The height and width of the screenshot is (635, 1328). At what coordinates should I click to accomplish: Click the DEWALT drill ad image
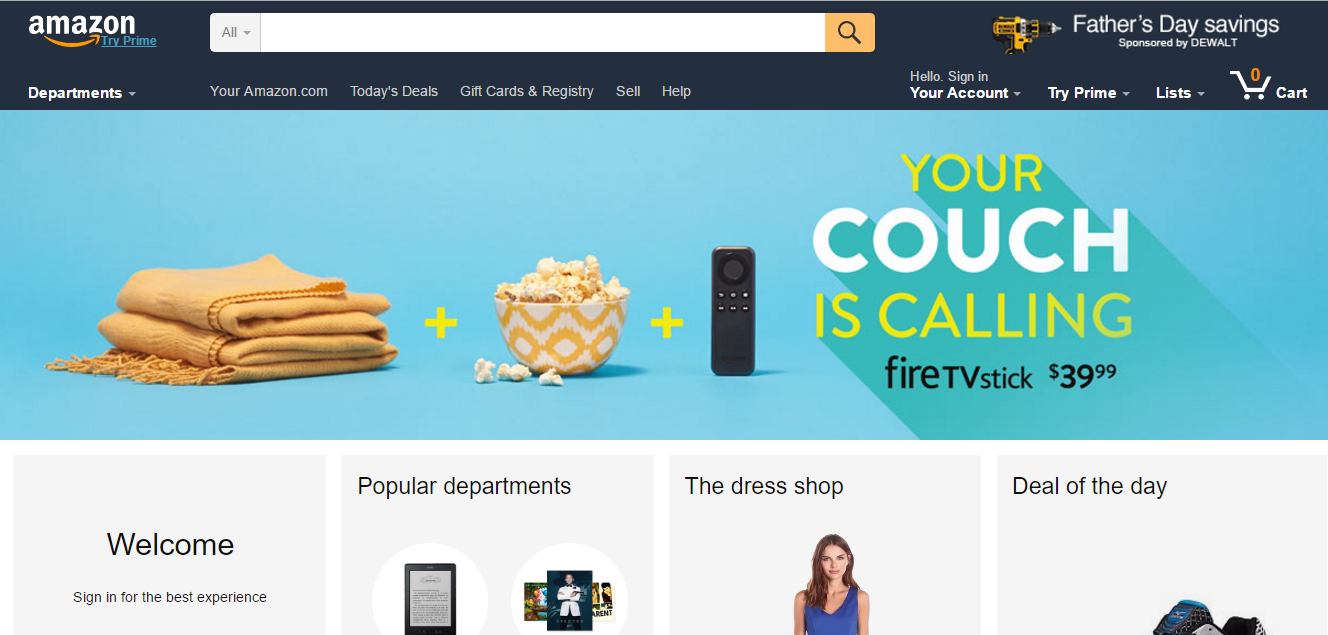(x=1025, y=34)
